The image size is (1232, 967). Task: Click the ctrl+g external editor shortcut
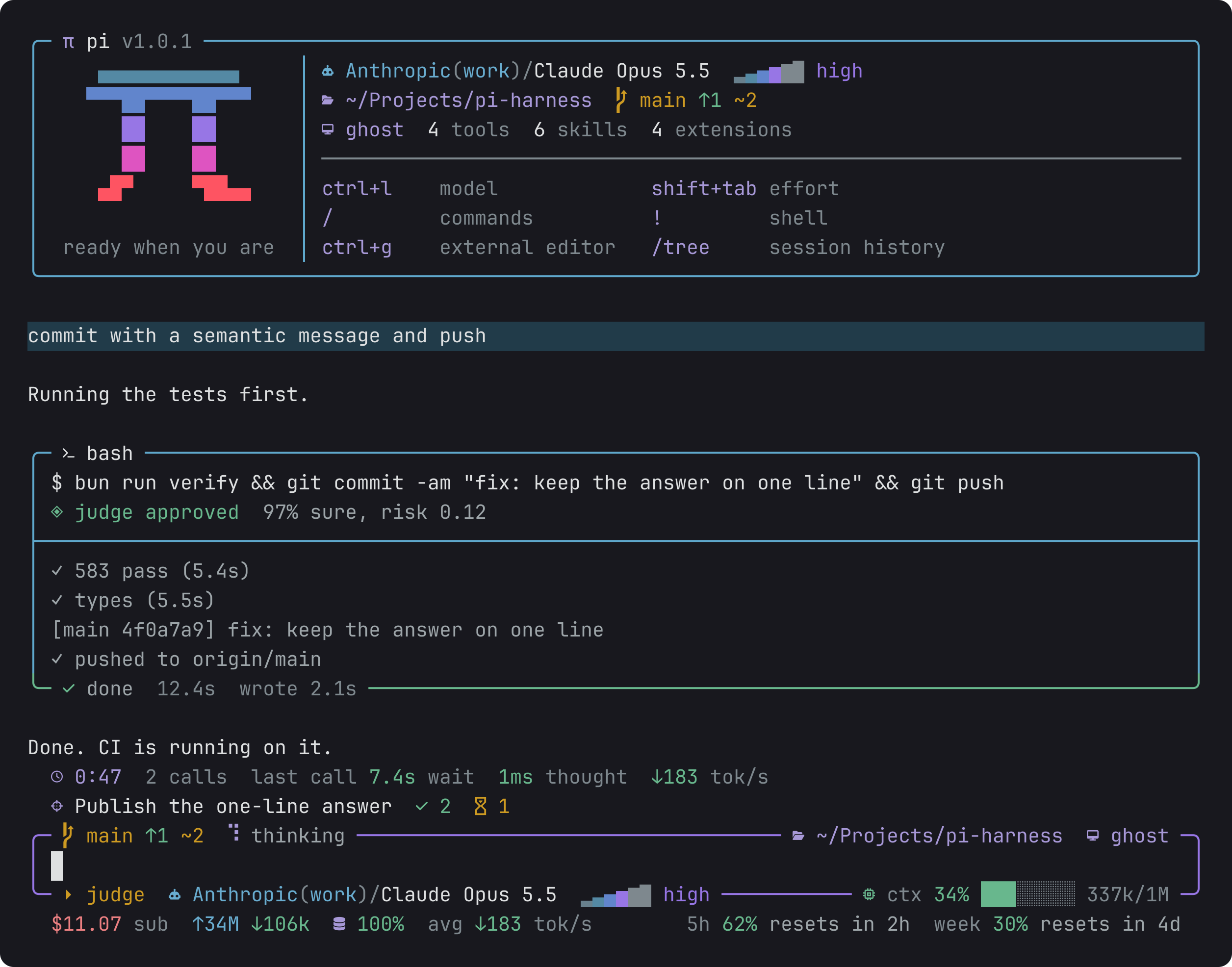[469, 248]
